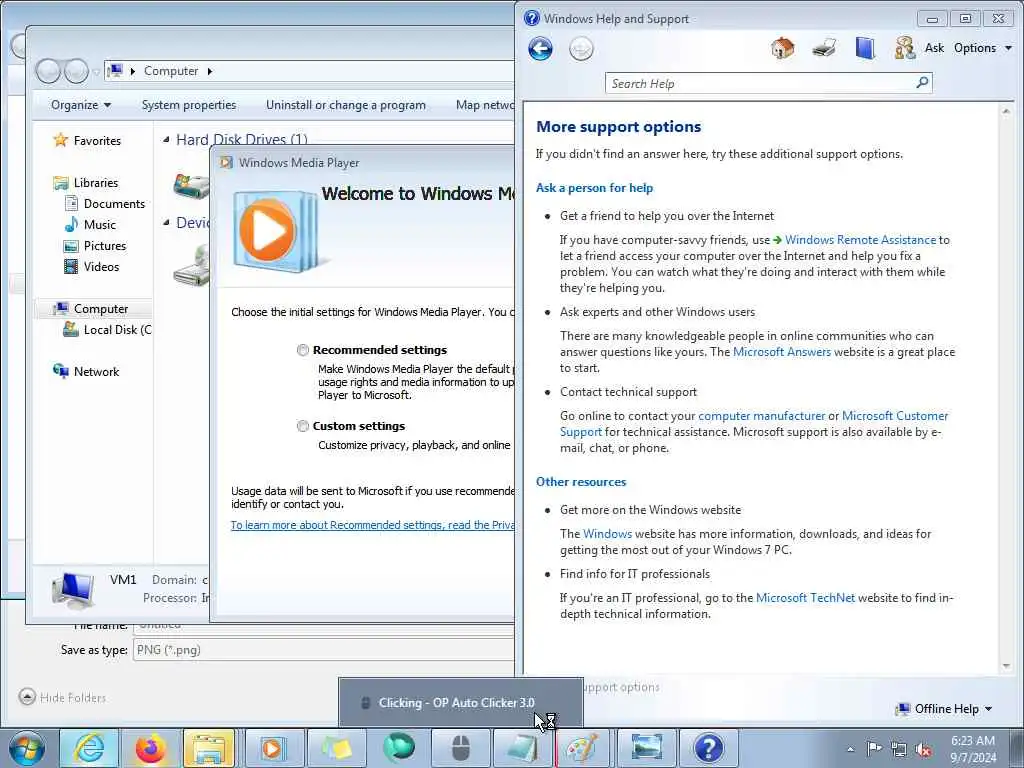
Task: Click the clock in system tray
Action: coord(973,749)
